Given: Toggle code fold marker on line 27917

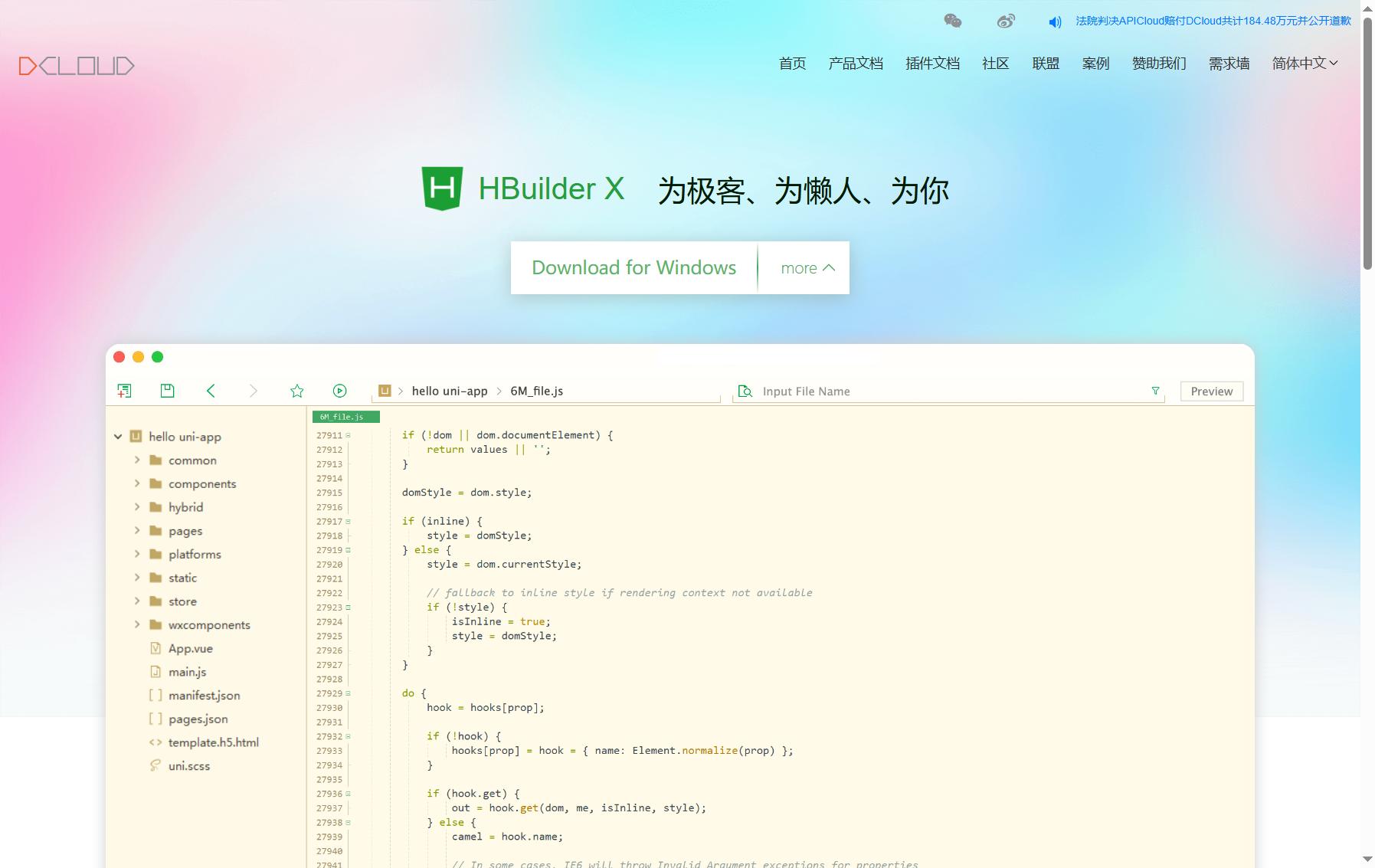Looking at the screenshot, I should (x=348, y=521).
